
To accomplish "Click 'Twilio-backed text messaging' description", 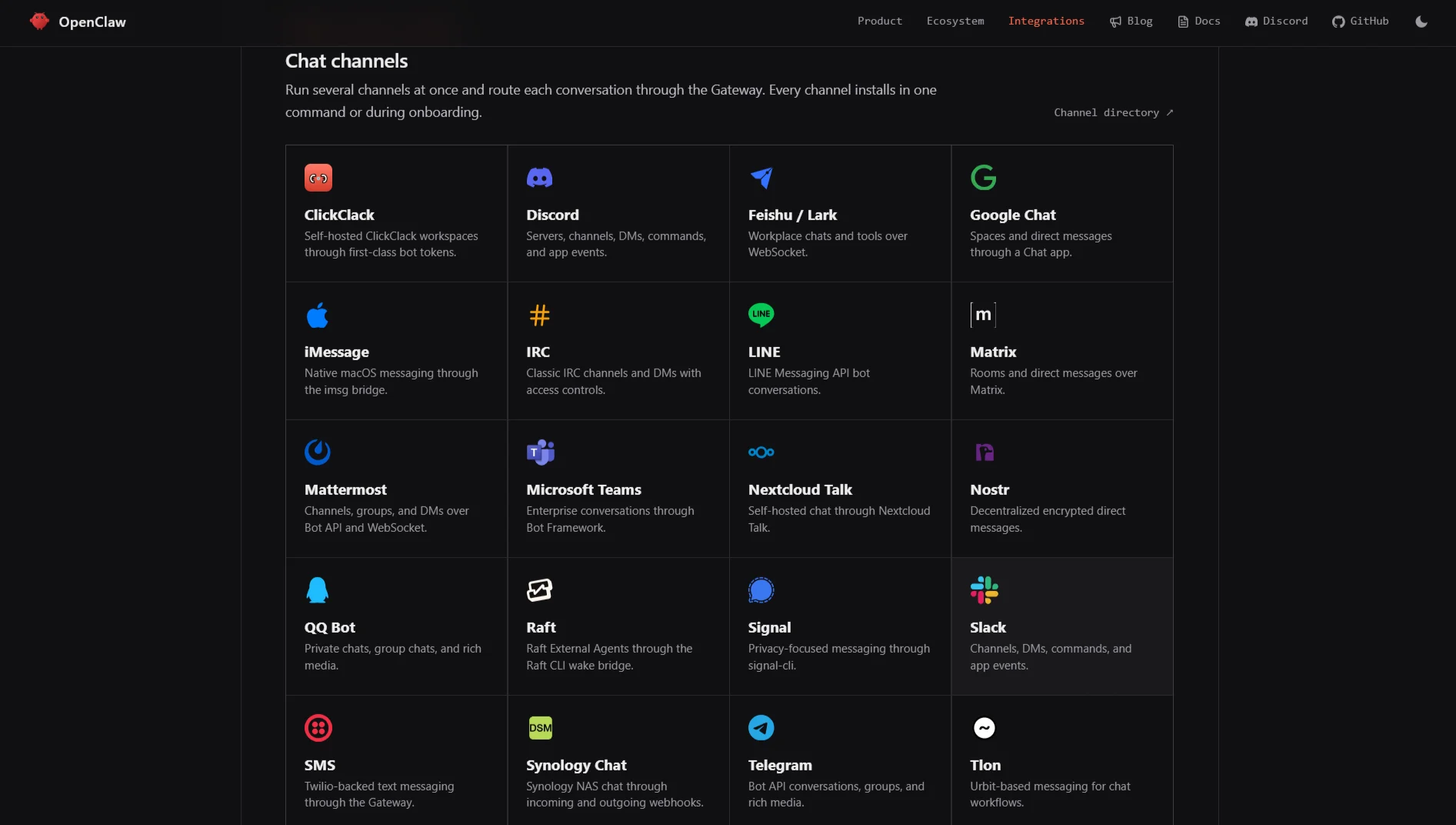I will 379,794.
